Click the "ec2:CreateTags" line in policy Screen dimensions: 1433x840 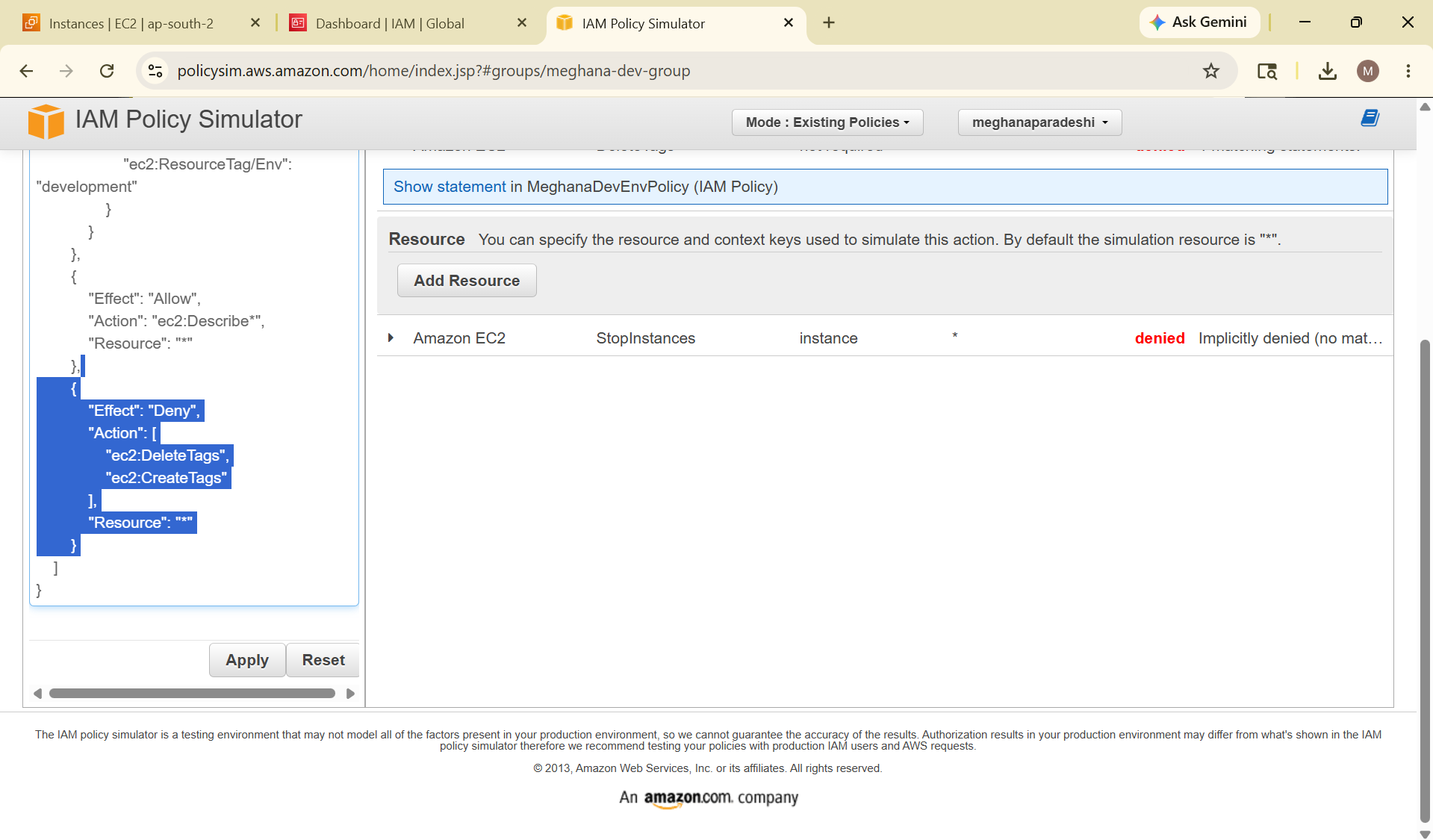[167, 478]
